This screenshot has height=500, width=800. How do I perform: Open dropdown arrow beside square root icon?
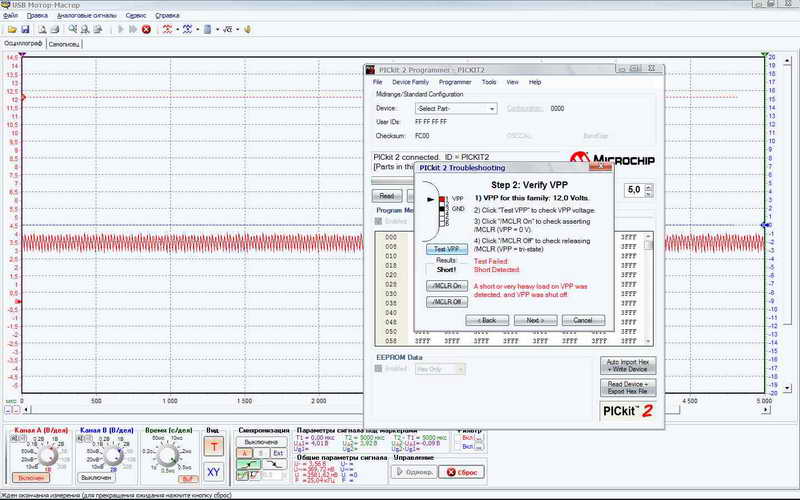click(x=237, y=30)
